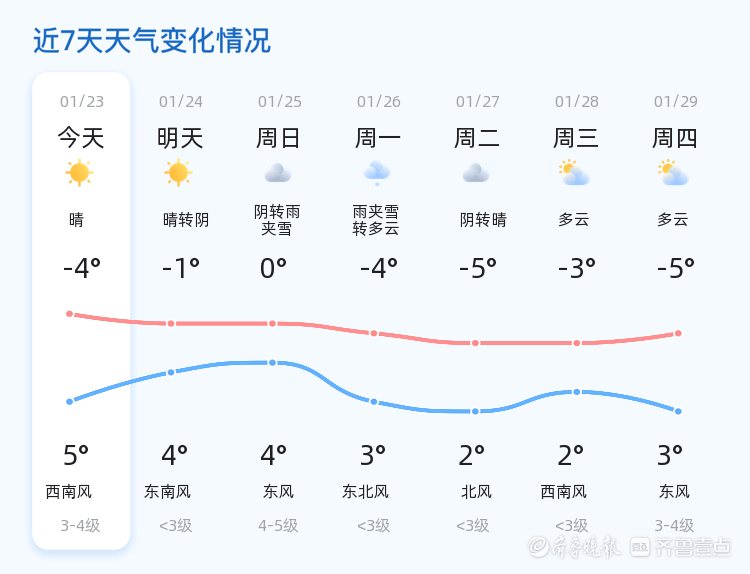The width and height of the screenshot is (750, 574).
Task: Click the blue curve point above 周日's 4°
Action: (272, 362)
